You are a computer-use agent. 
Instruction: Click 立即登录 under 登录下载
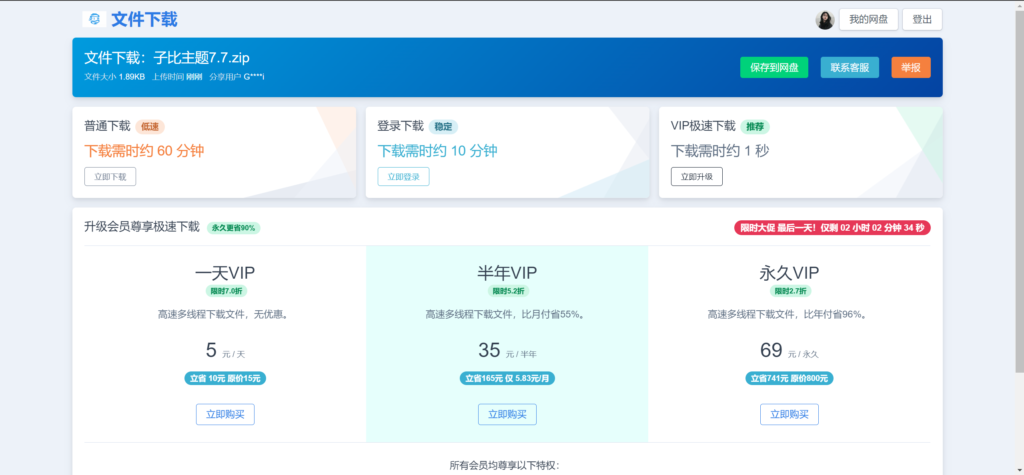point(403,176)
